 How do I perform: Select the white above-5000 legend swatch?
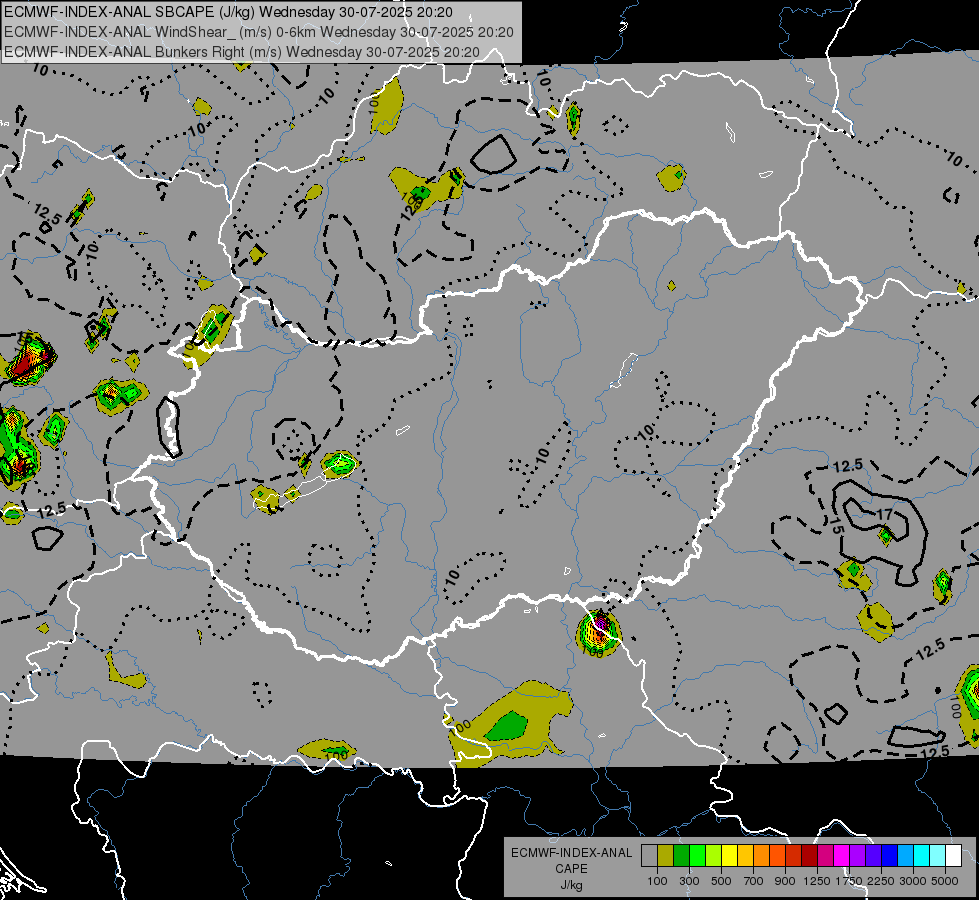click(x=953, y=856)
